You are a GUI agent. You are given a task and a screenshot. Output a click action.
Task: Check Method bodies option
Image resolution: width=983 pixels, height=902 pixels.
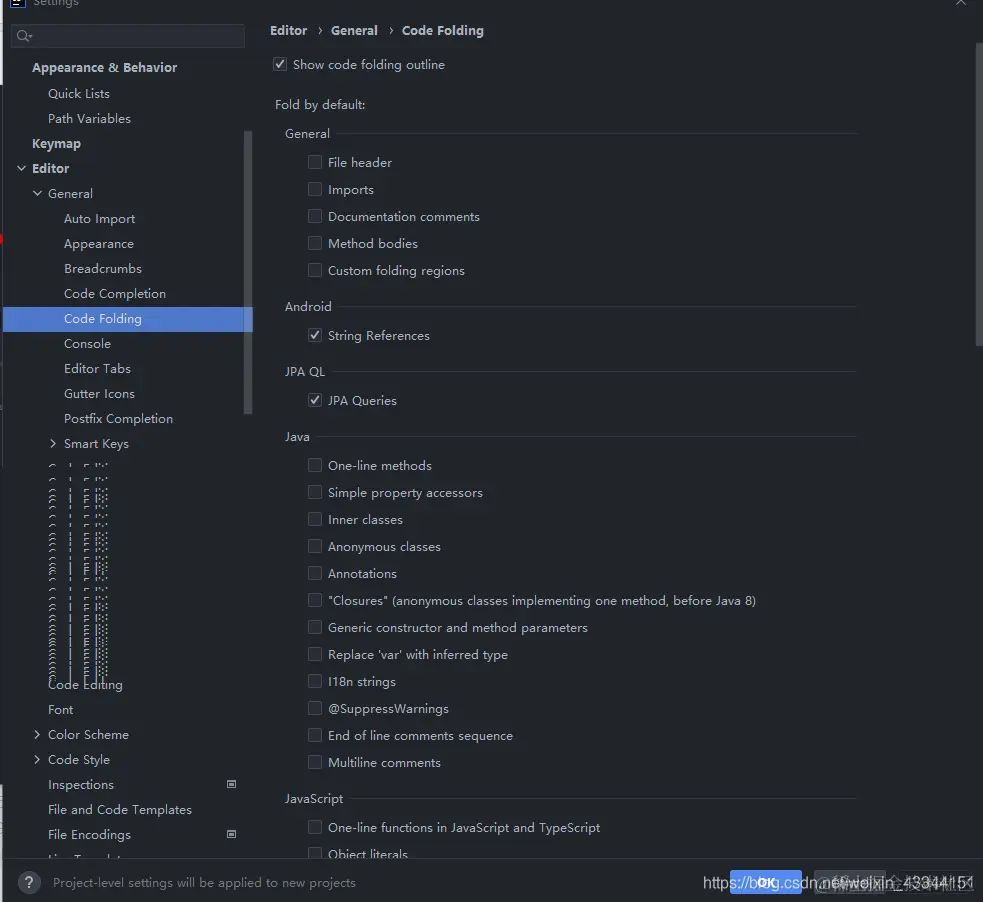pos(315,243)
